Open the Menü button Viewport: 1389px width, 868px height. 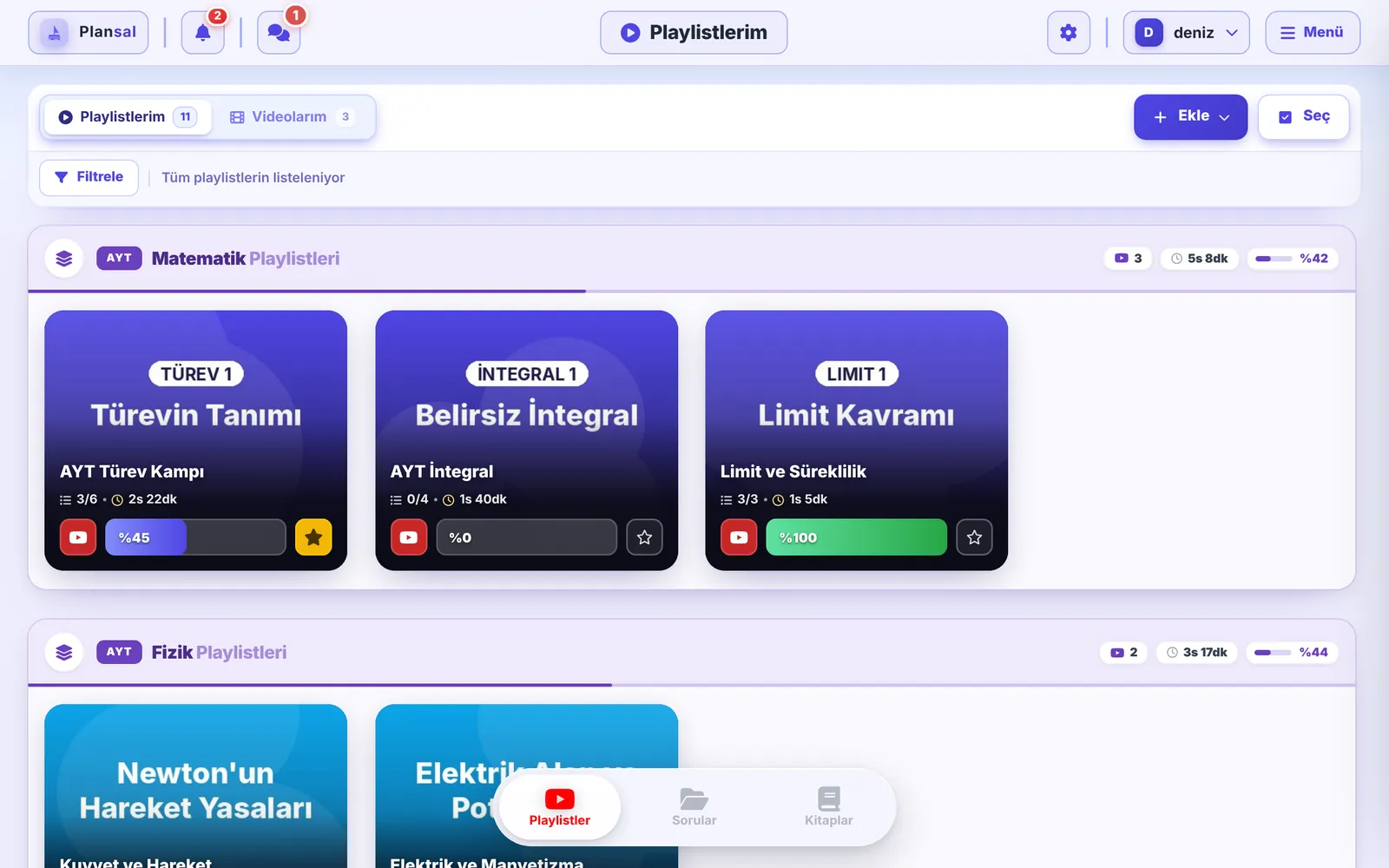click(1313, 33)
